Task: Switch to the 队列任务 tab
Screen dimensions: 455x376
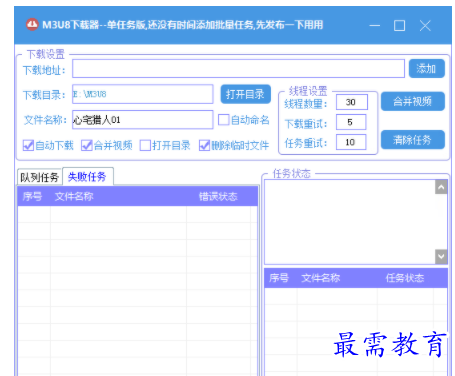Action: [x=40, y=177]
